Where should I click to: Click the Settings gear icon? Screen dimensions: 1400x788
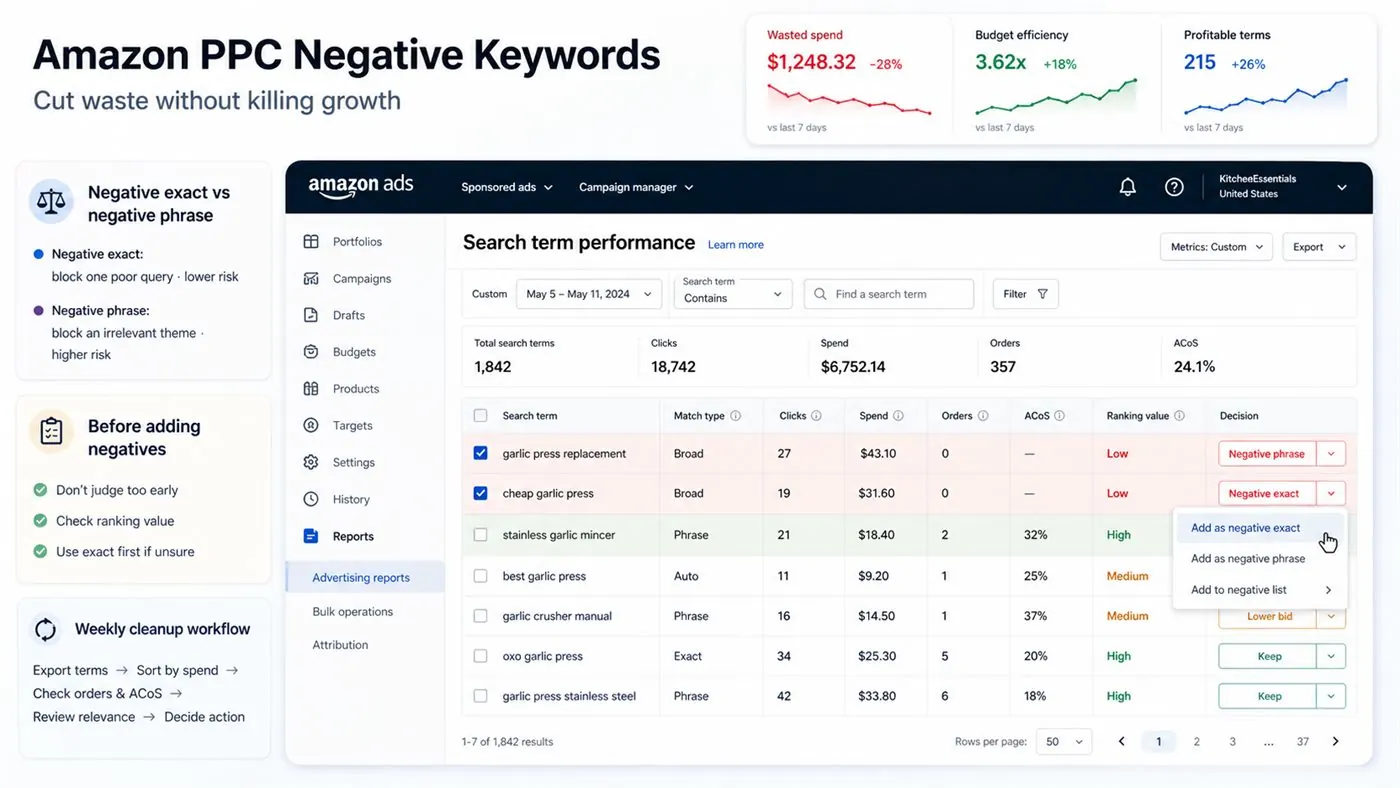pyautogui.click(x=311, y=462)
